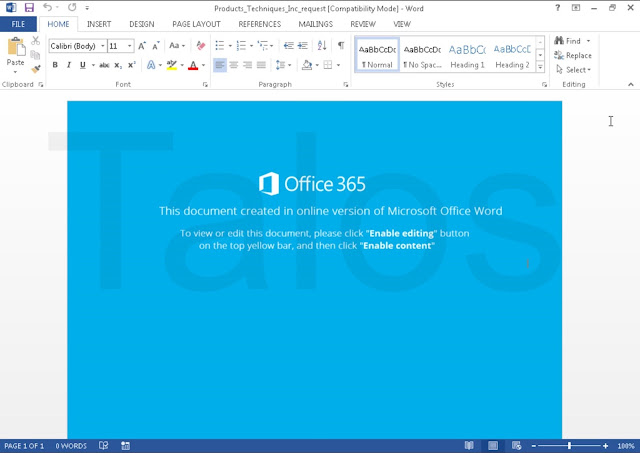Toggle Underline formatting

tap(83, 65)
